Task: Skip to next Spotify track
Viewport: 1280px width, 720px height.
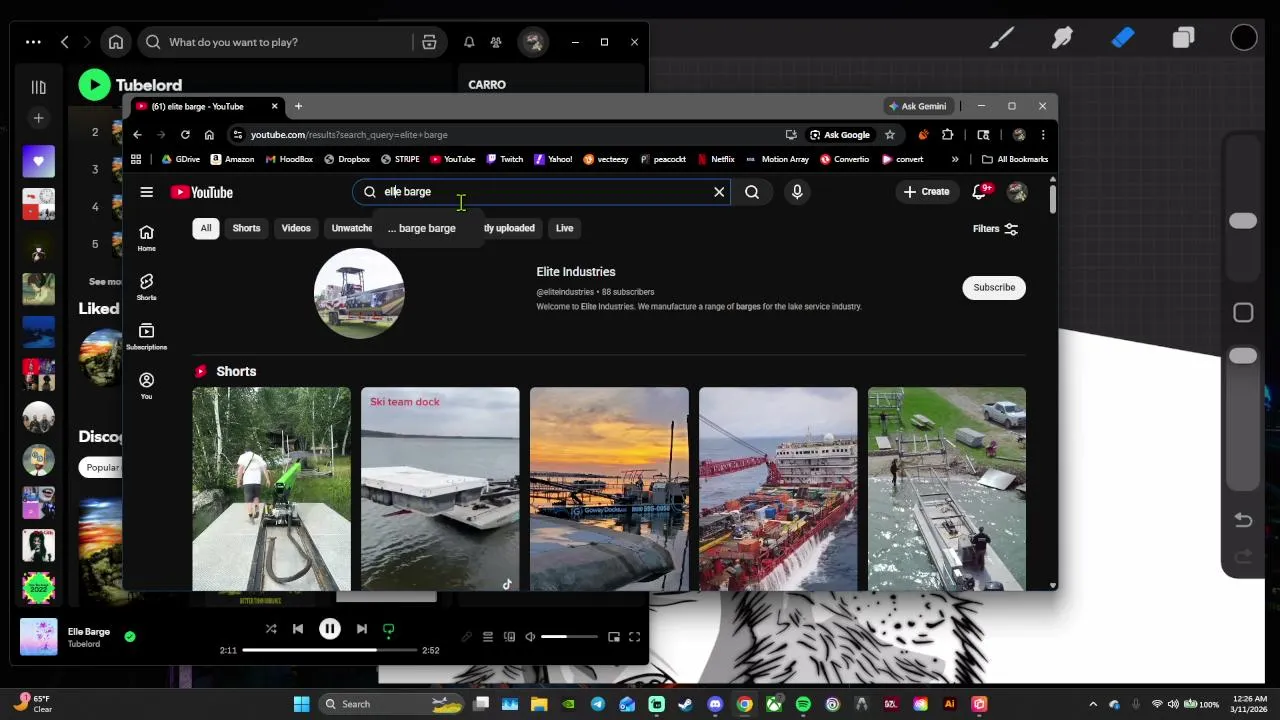Action: [x=361, y=629]
